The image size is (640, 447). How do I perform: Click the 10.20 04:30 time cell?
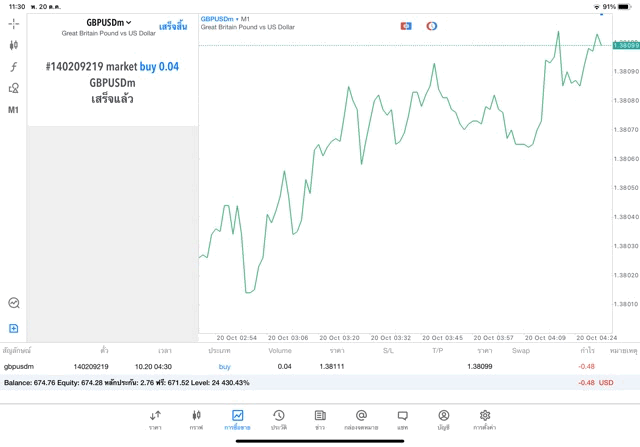(153, 367)
